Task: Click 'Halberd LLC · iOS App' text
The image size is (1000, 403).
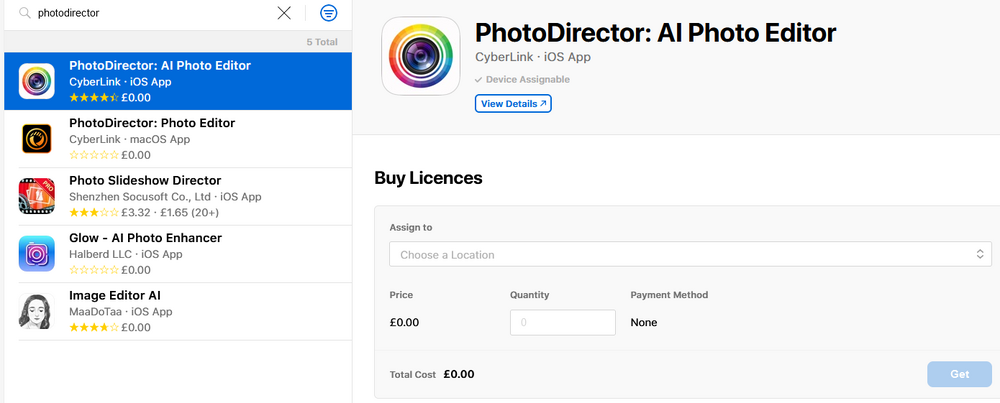Action: tap(126, 254)
